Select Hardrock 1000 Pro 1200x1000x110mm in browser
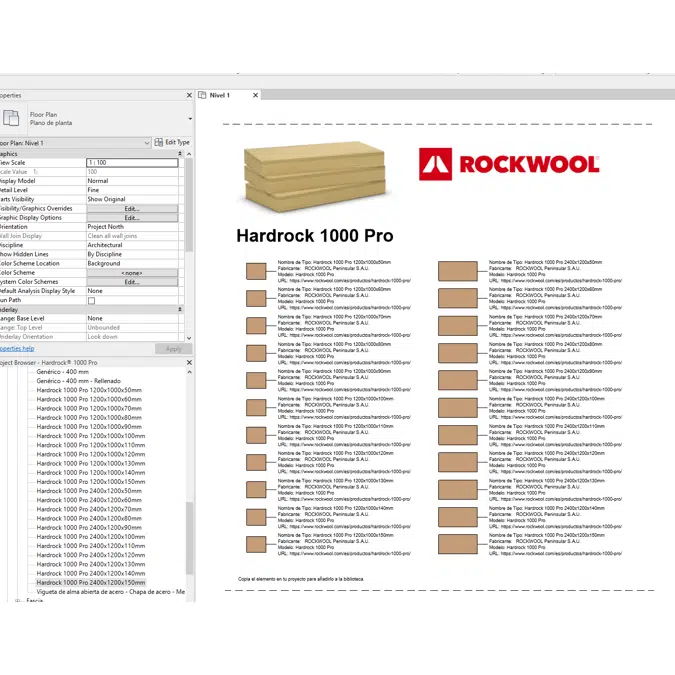This screenshot has width=675, height=675. click(91, 445)
